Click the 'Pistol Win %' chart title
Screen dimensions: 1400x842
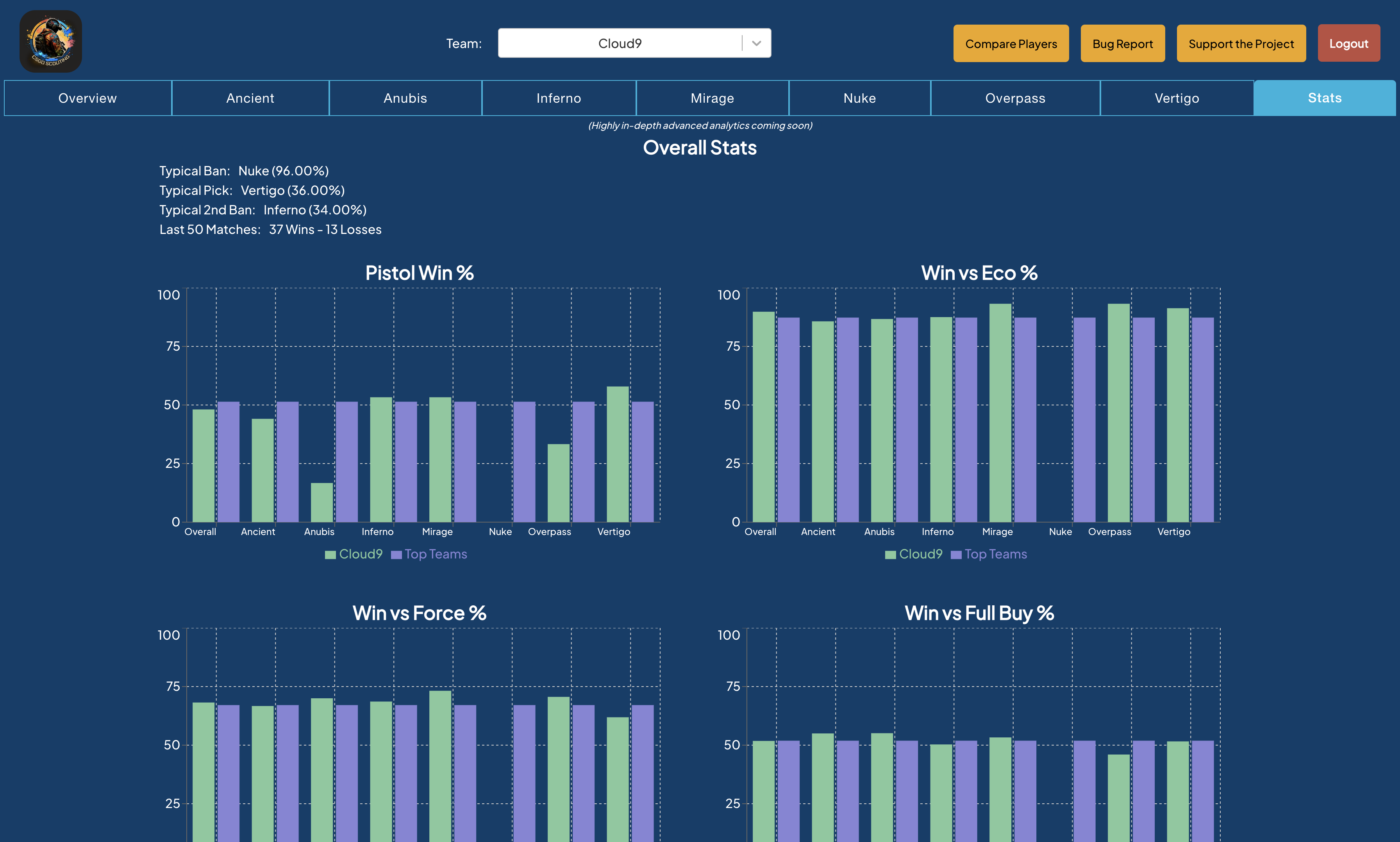[x=420, y=273]
